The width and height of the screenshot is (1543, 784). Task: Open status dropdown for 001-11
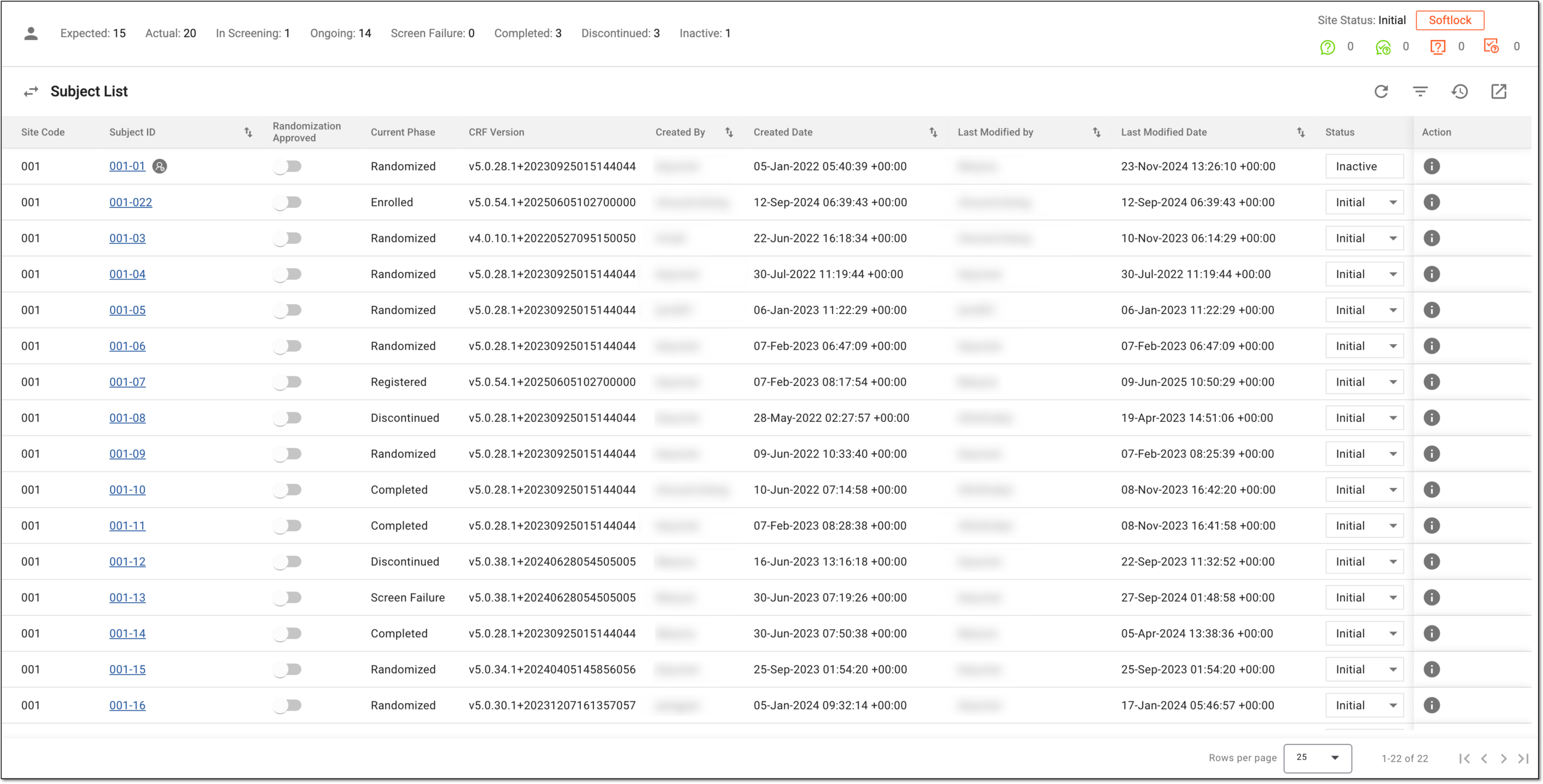pos(1365,526)
